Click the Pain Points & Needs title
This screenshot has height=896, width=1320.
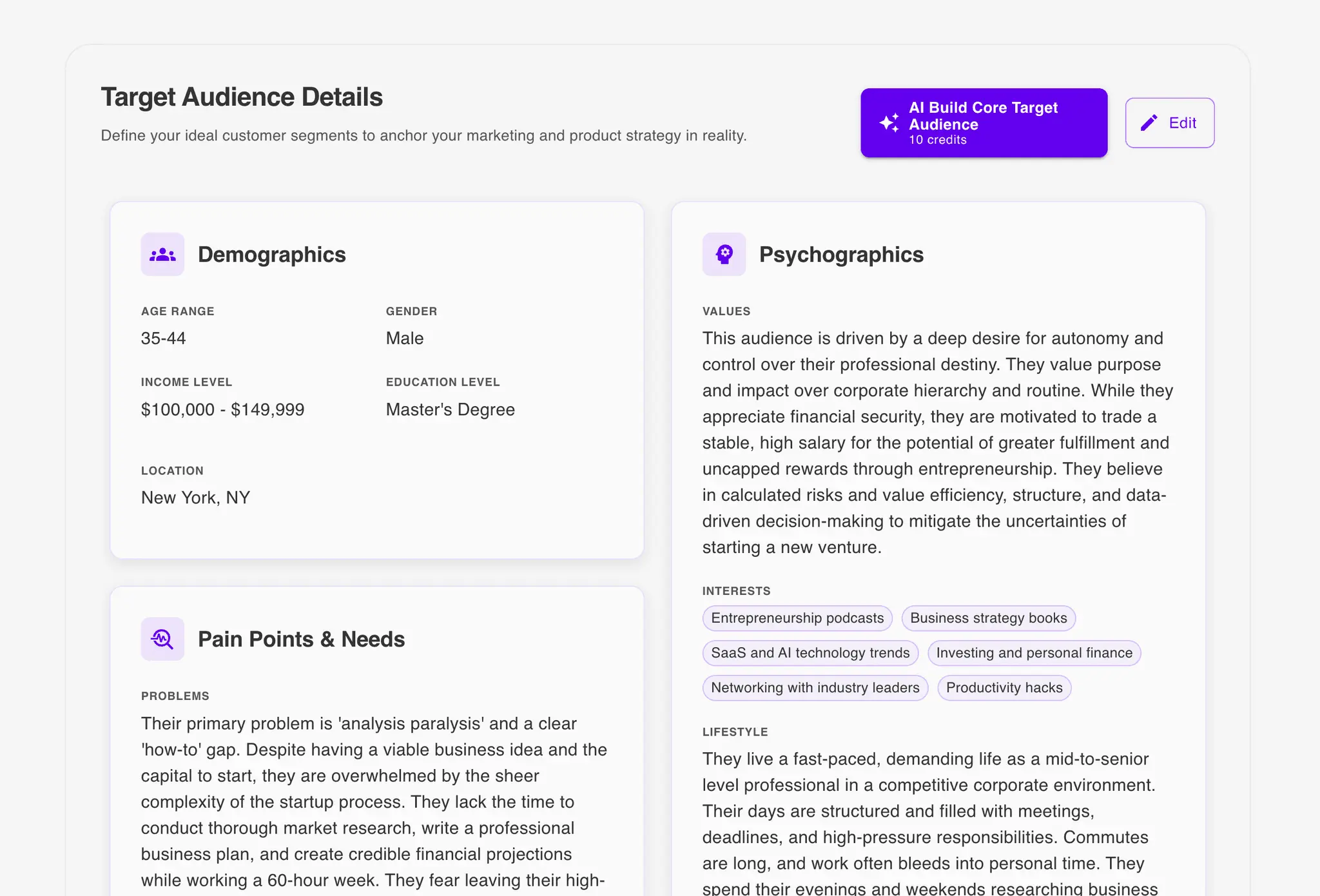tap(301, 639)
